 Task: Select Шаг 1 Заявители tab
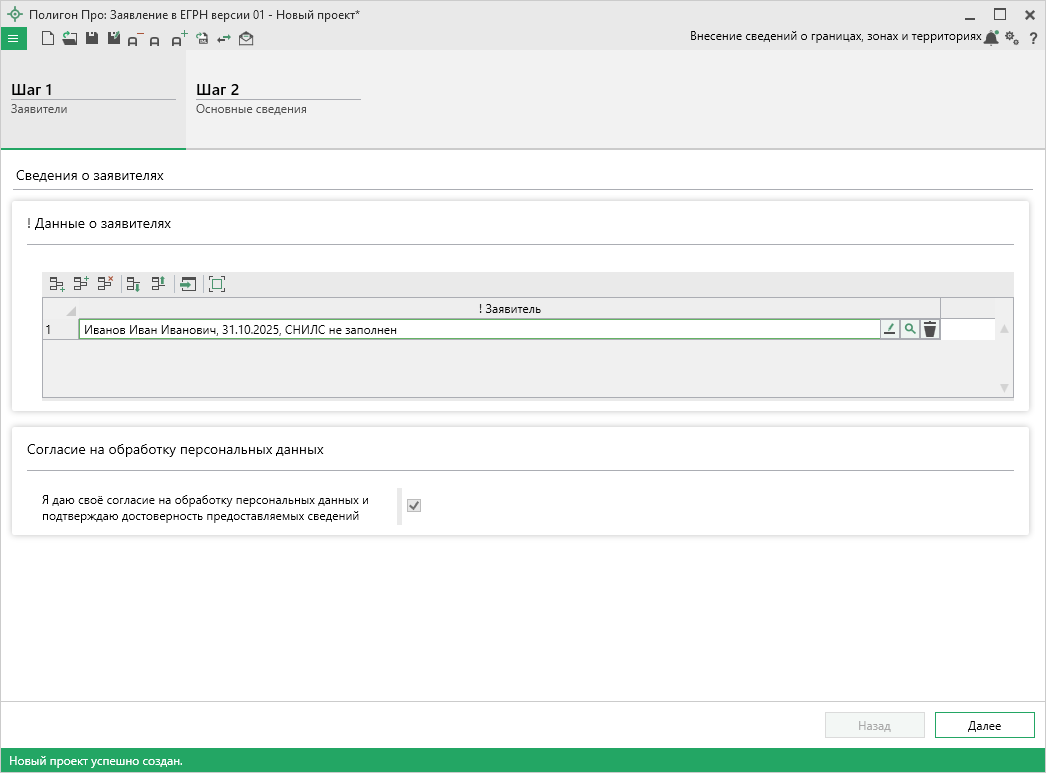click(92, 99)
